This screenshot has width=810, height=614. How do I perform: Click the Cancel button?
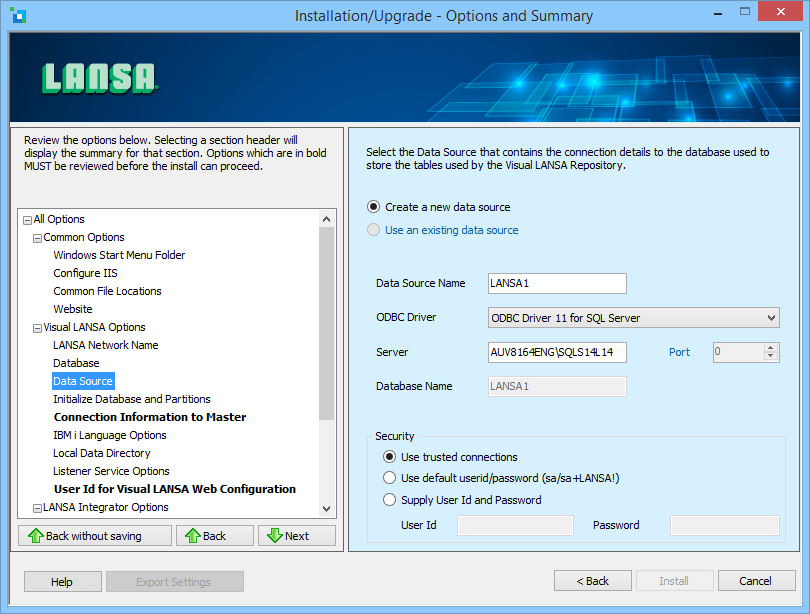point(756,581)
